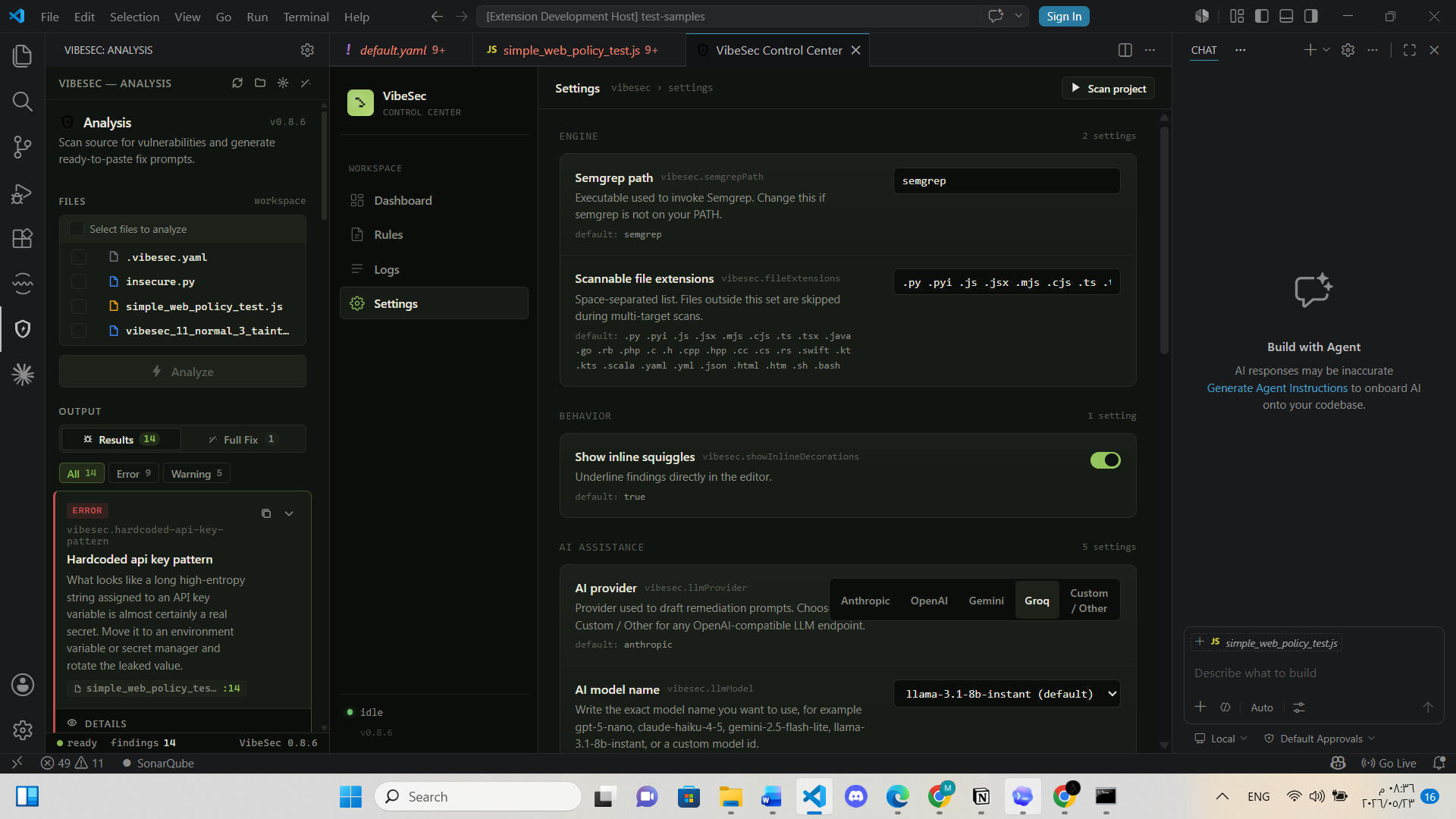Open the command center chat dropdown arrow
Image resolution: width=1456 pixels, height=819 pixels.
[x=1018, y=16]
